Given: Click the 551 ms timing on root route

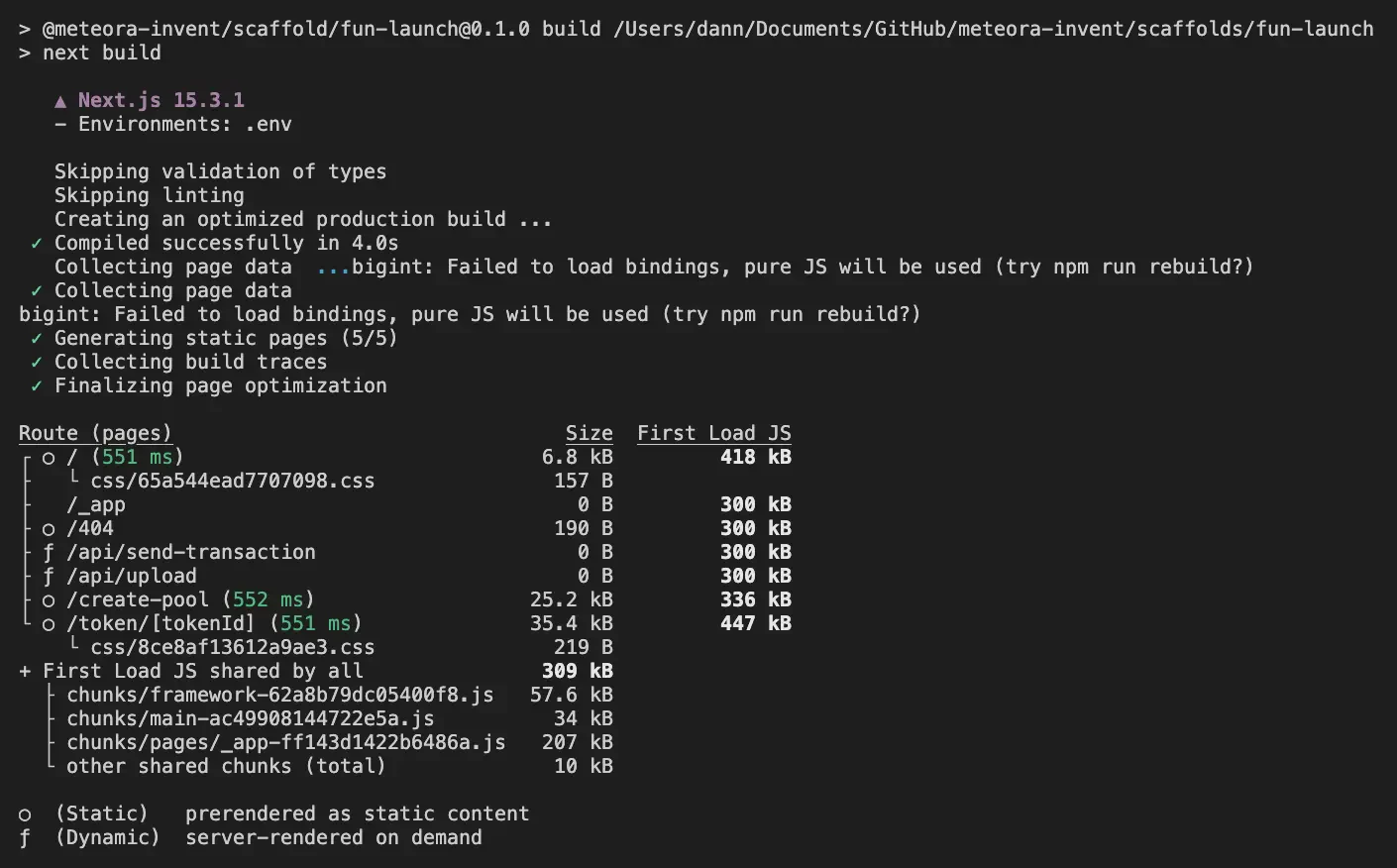Looking at the screenshot, I should (x=138, y=457).
